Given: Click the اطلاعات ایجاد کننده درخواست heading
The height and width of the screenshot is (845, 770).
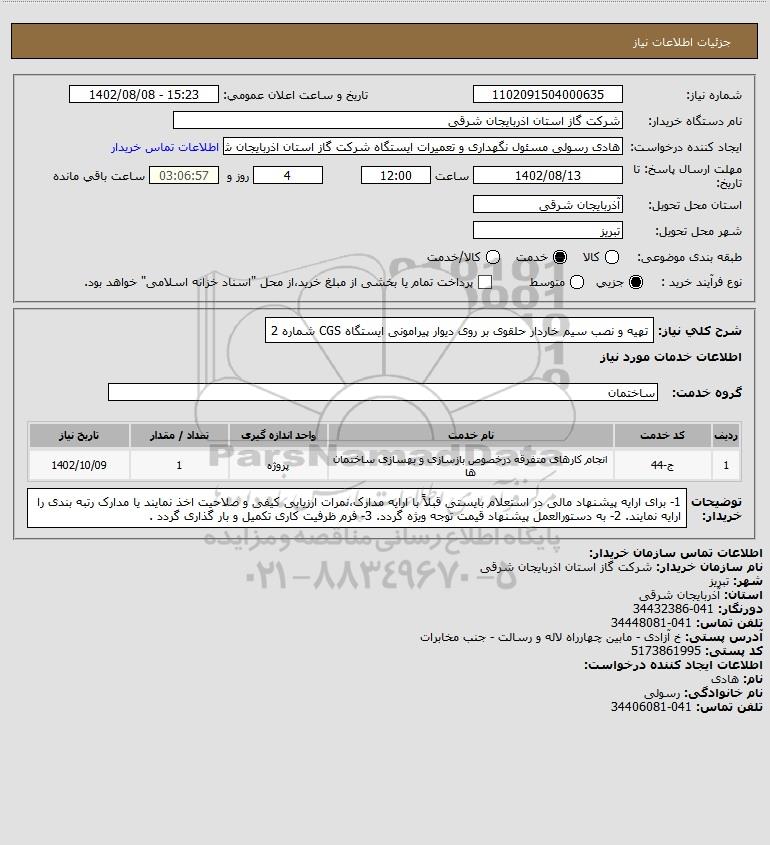Looking at the screenshot, I should (x=674, y=665).
